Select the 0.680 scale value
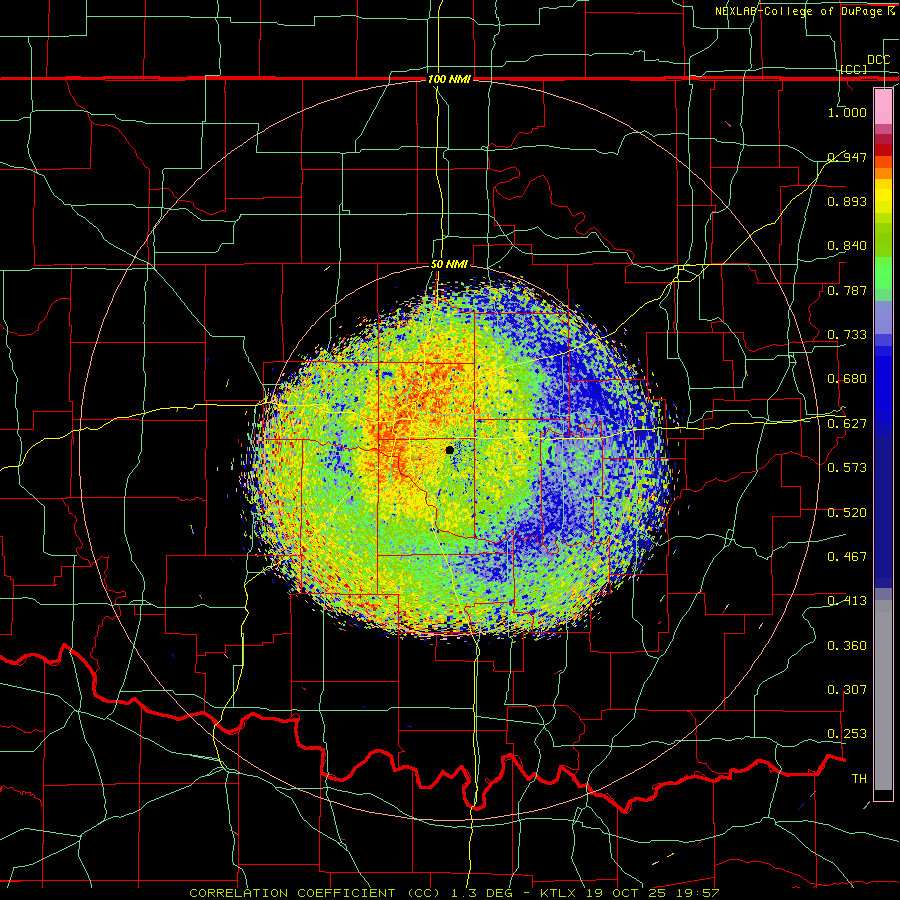900x900 pixels. coord(847,379)
